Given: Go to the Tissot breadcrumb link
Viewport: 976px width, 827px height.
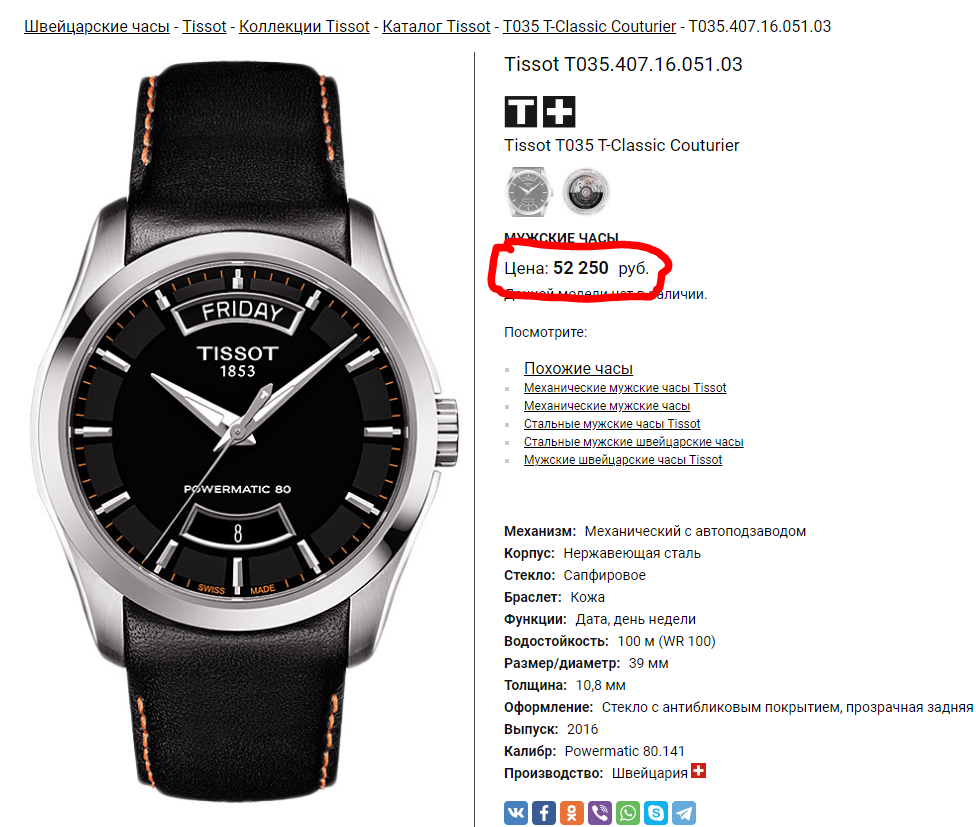Looking at the screenshot, I should coord(204,27).
